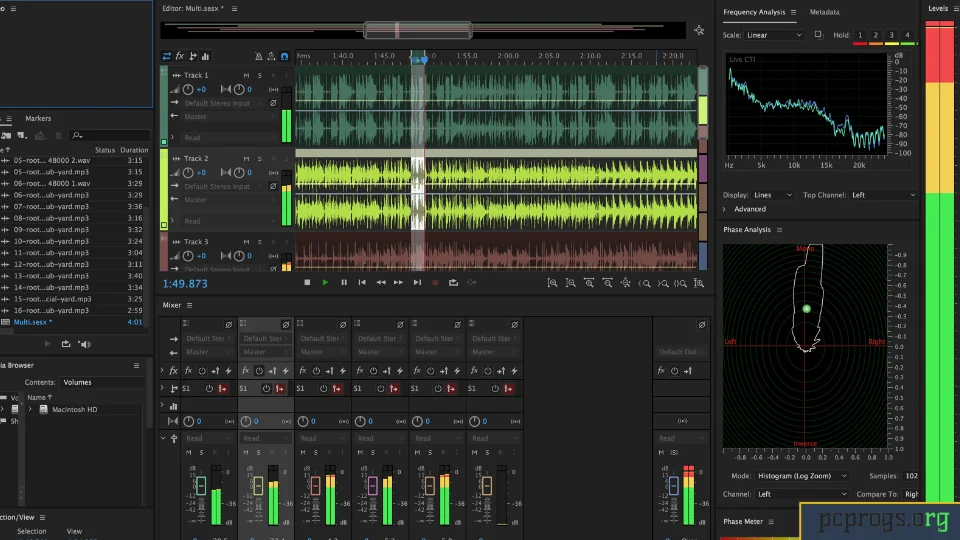Open Frequency Analysis panel menu

793,12
